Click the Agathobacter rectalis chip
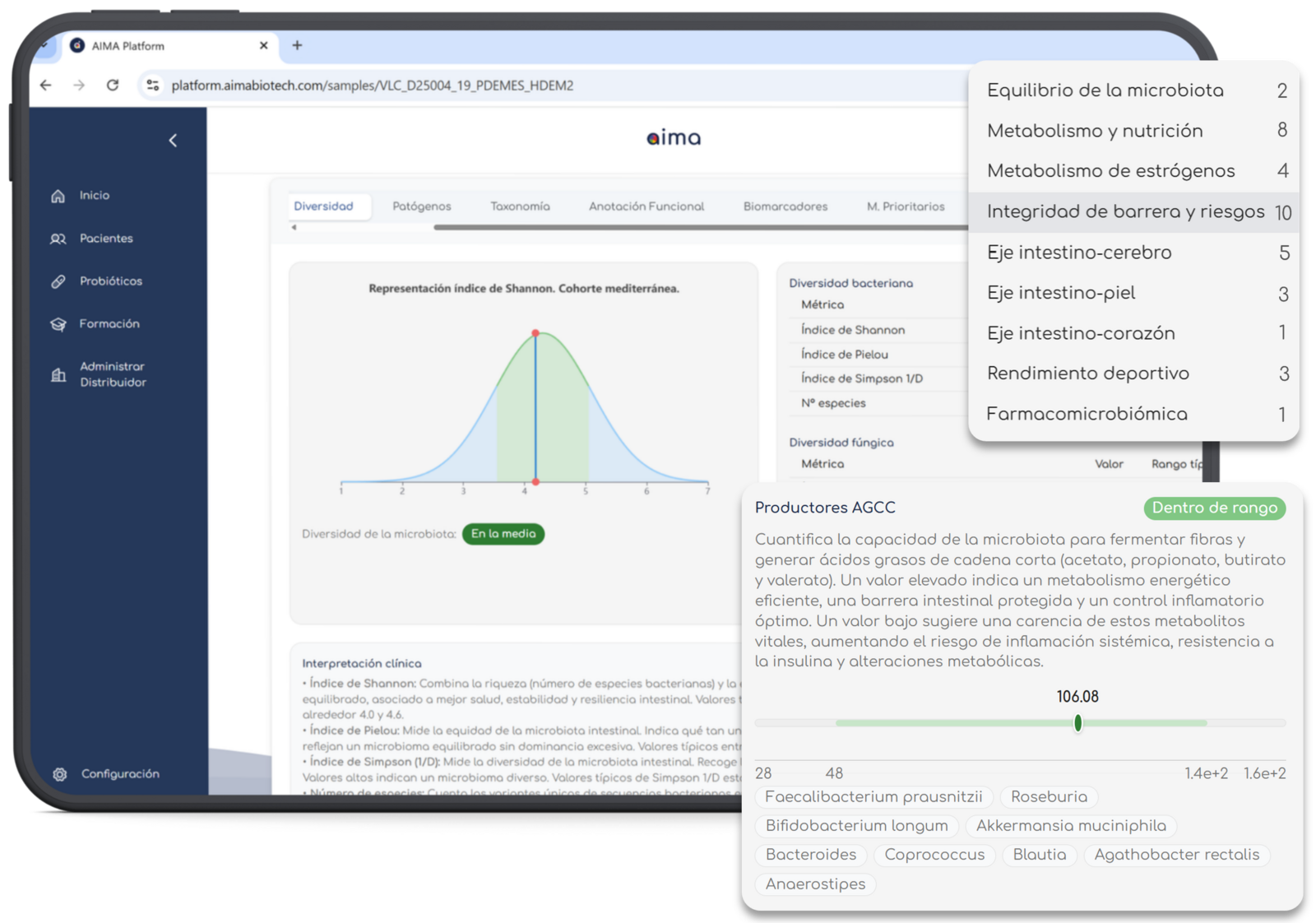This screenshot has width=1316, height=923. [1177, 855]
